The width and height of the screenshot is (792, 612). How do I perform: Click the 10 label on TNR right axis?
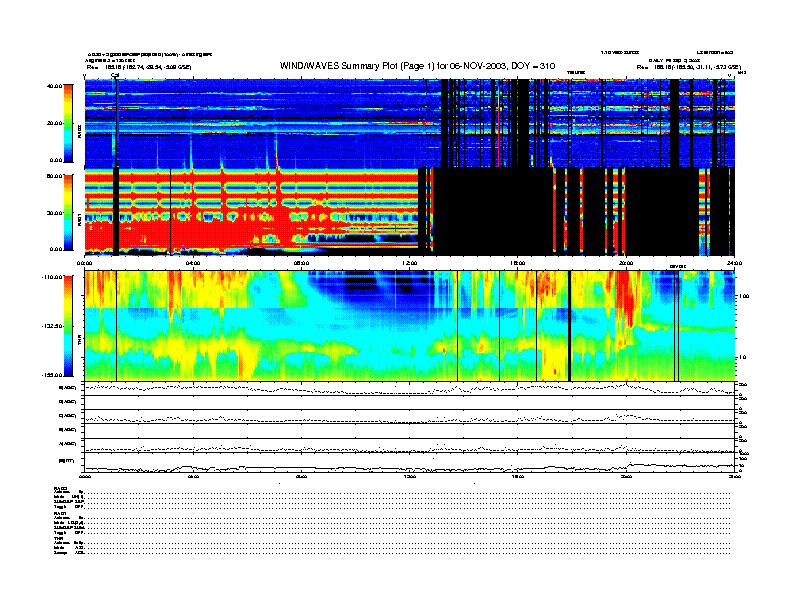pos(742,357)
